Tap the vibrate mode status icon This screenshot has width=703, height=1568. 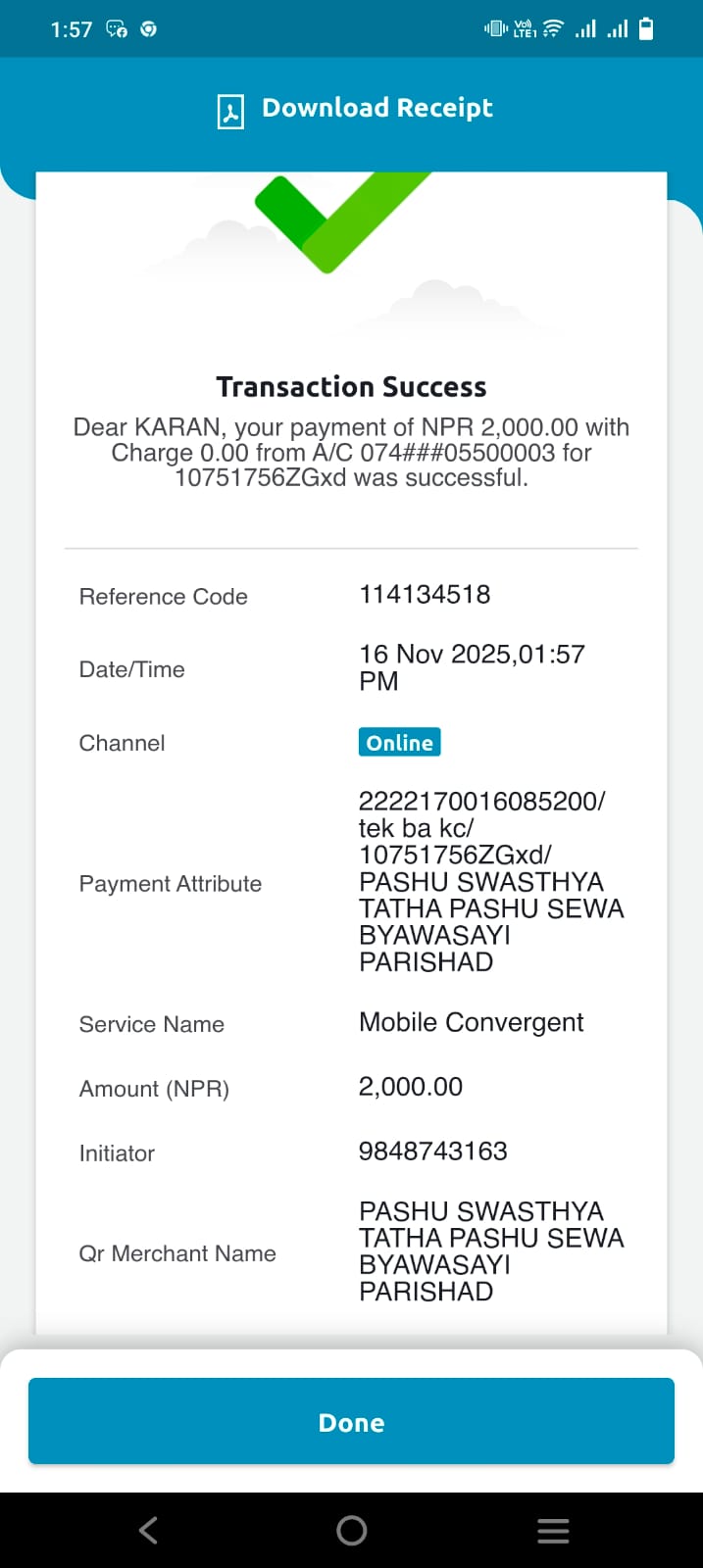click(495, 28)
